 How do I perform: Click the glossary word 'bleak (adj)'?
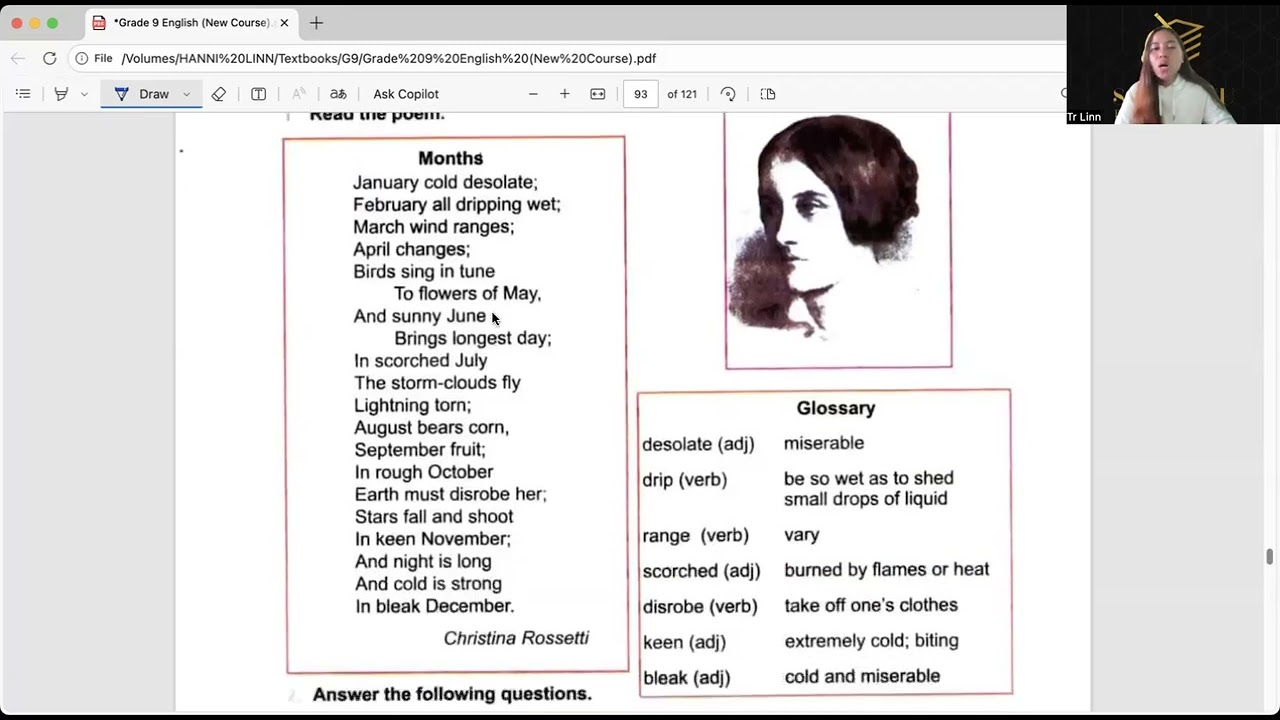pyautogui.click(x=687, y=678)
